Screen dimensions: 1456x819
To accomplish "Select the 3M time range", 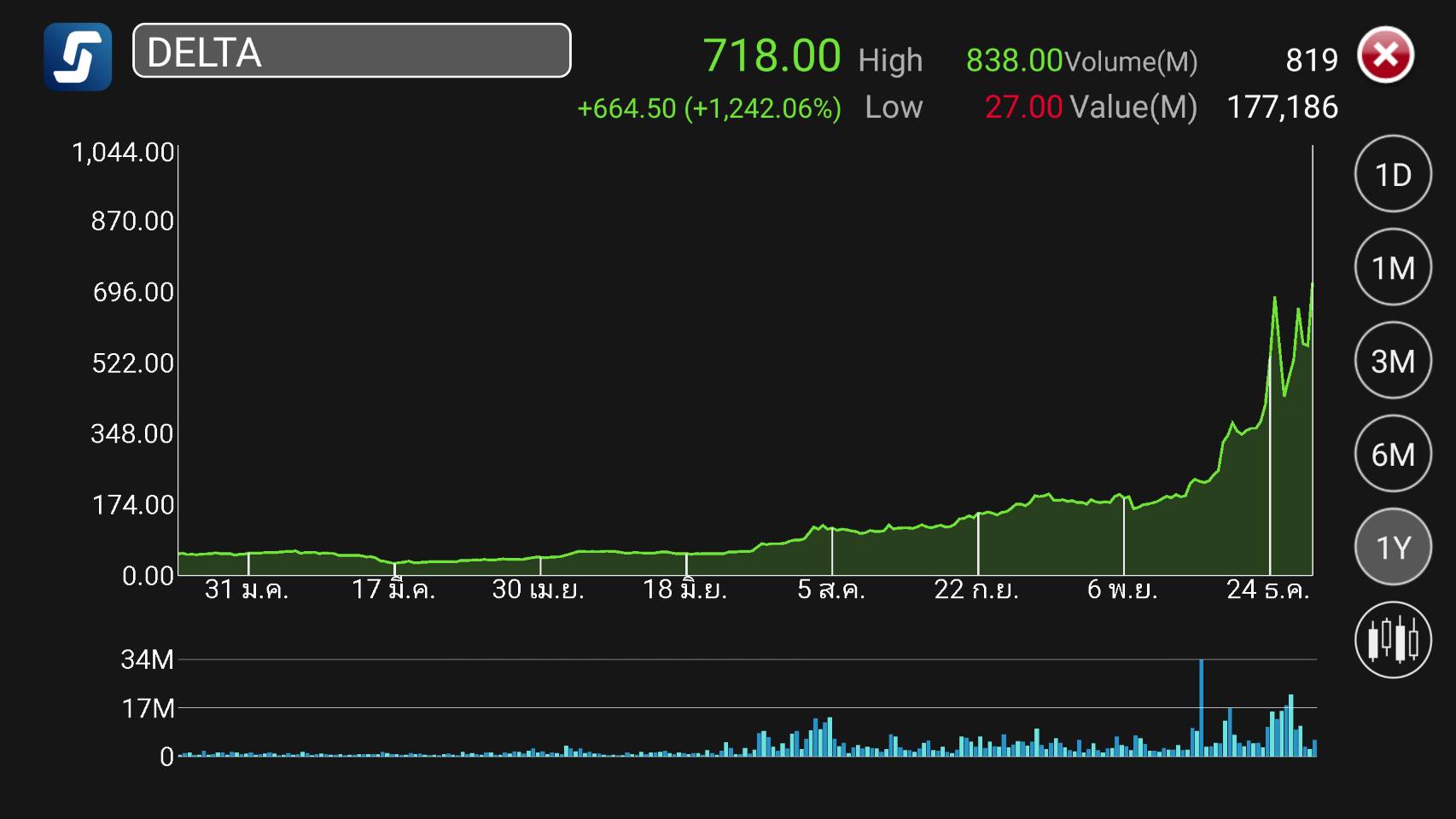I will click(x=1393, y=360).
